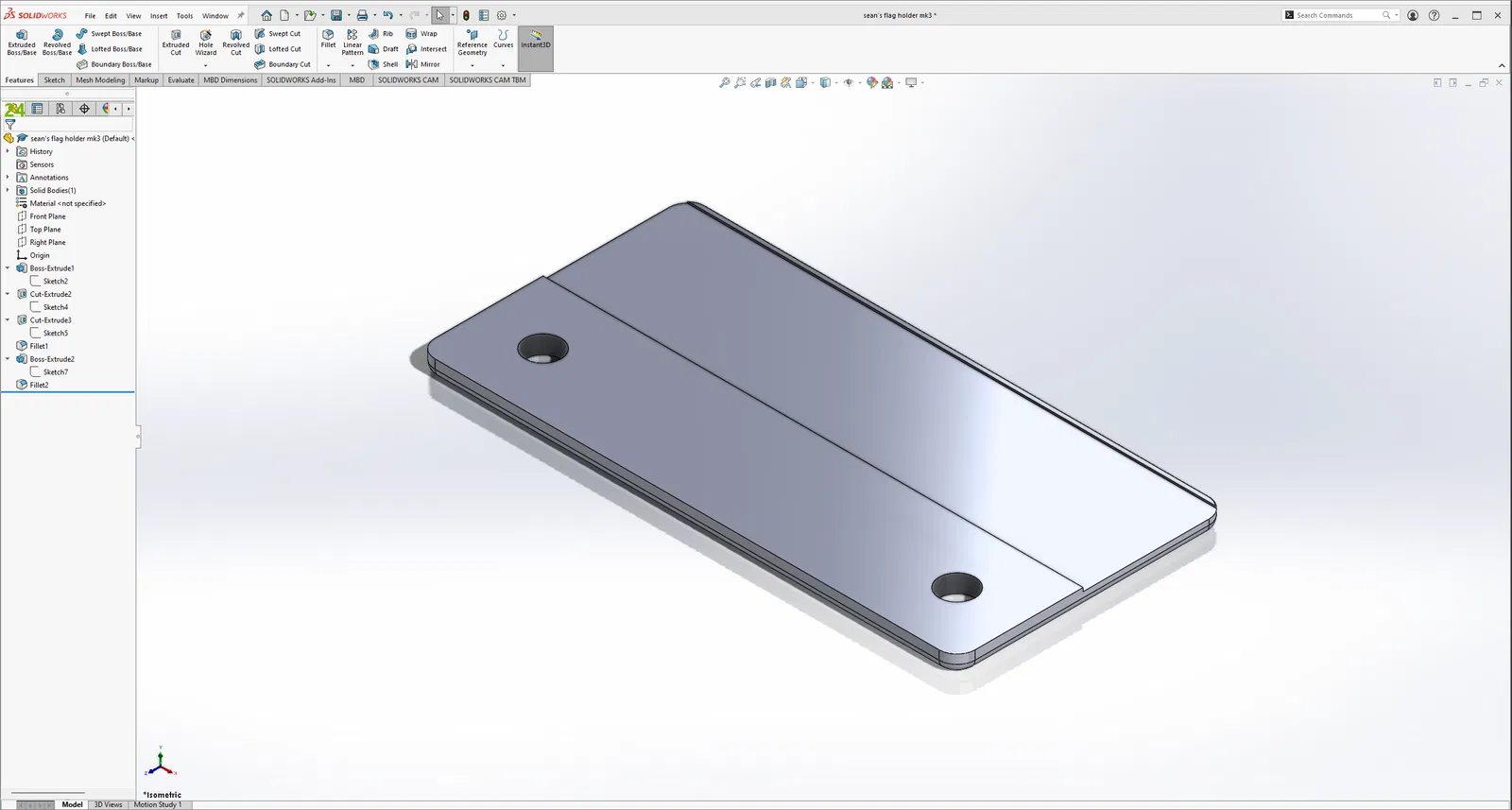Open the 3D Views tab
Viewport: 1512px width, 810px height.
[108, 804]
